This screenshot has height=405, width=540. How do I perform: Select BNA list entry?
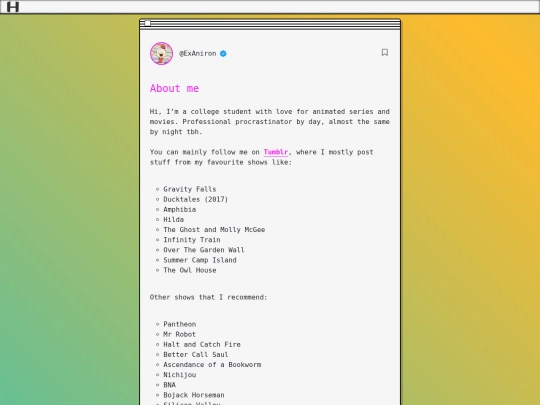point(169,385)
